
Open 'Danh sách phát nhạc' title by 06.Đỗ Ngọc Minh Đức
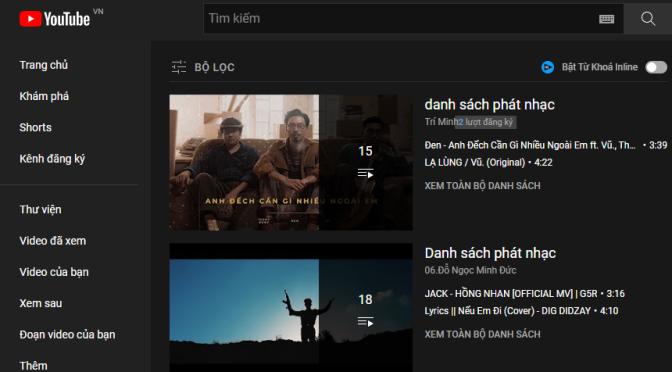pos(490,253)
